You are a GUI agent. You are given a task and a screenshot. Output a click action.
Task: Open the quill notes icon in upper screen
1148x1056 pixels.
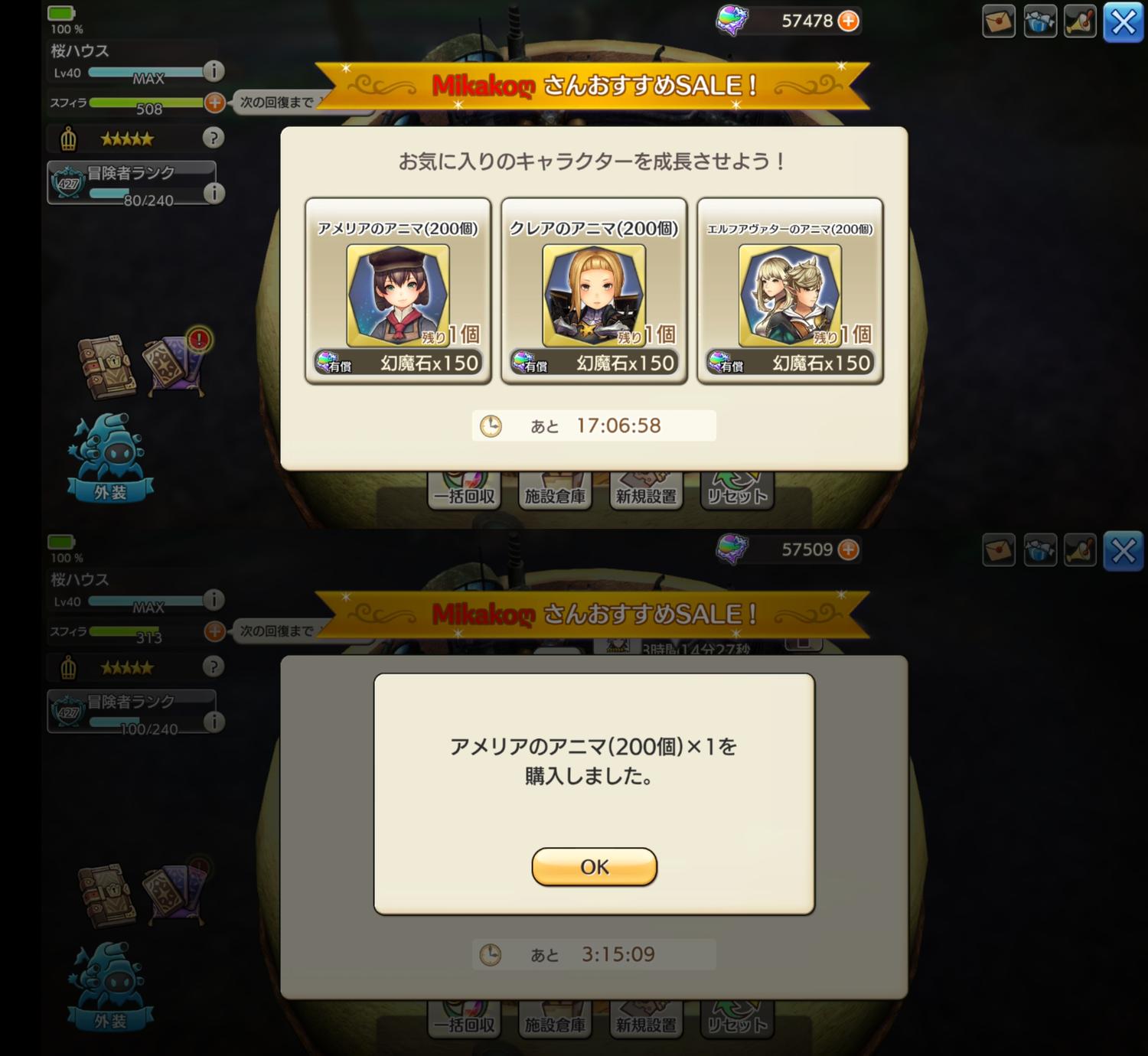[x=1080, y=21]
